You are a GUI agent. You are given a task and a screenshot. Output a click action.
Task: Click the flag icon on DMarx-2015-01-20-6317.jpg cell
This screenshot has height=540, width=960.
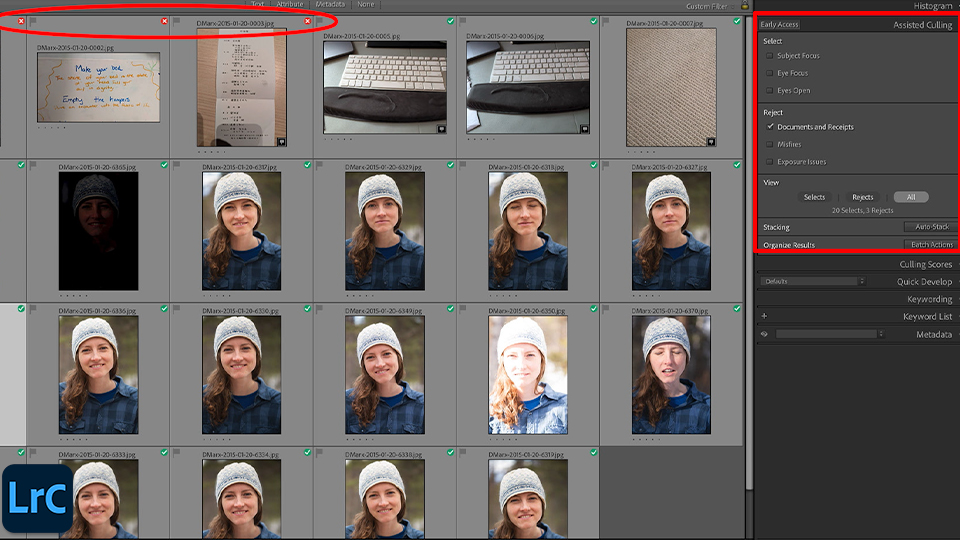point(176,165)
